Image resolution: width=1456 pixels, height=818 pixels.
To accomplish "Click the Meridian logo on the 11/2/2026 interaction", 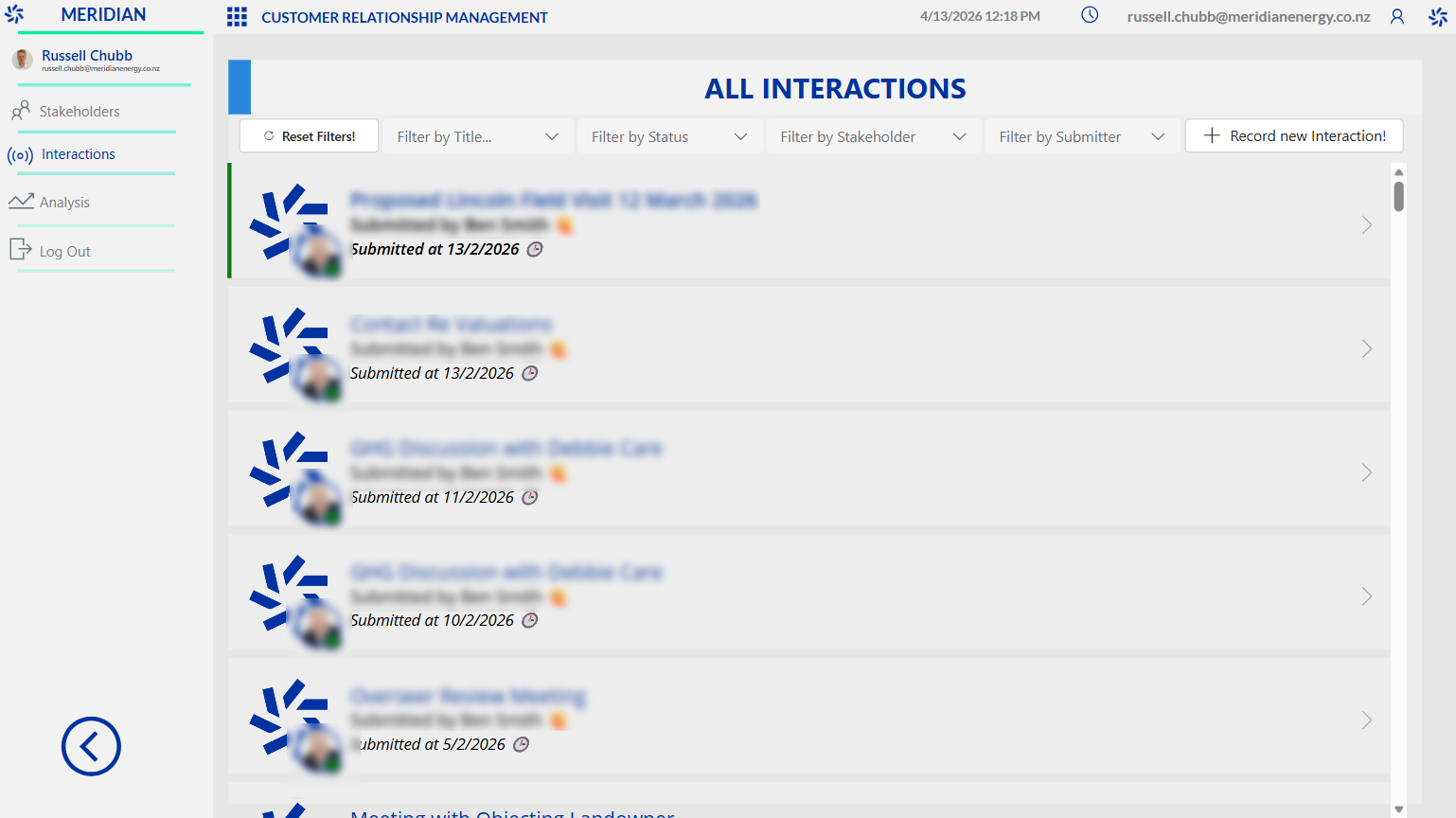I will 288,468.
